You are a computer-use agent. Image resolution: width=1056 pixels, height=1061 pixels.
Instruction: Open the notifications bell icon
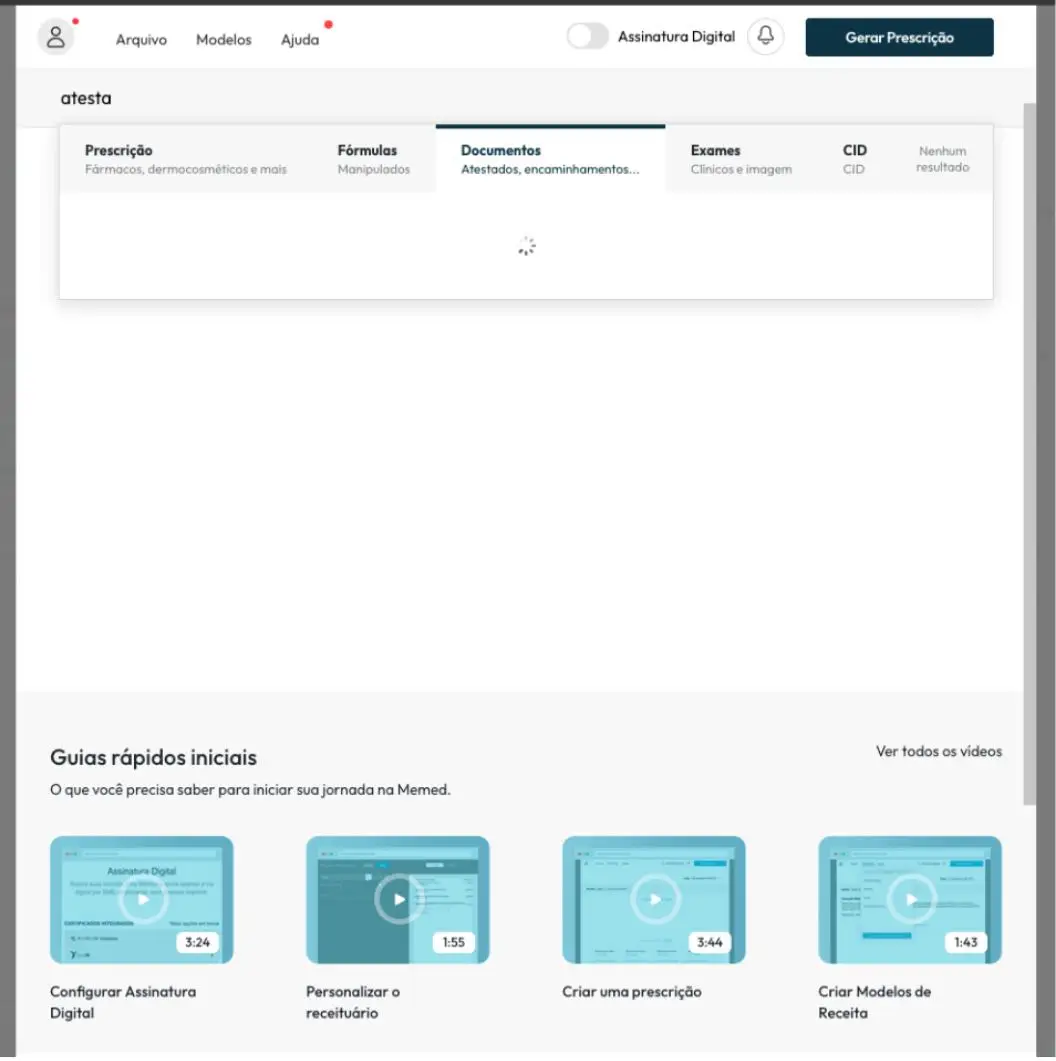click(x=765, y=36)
